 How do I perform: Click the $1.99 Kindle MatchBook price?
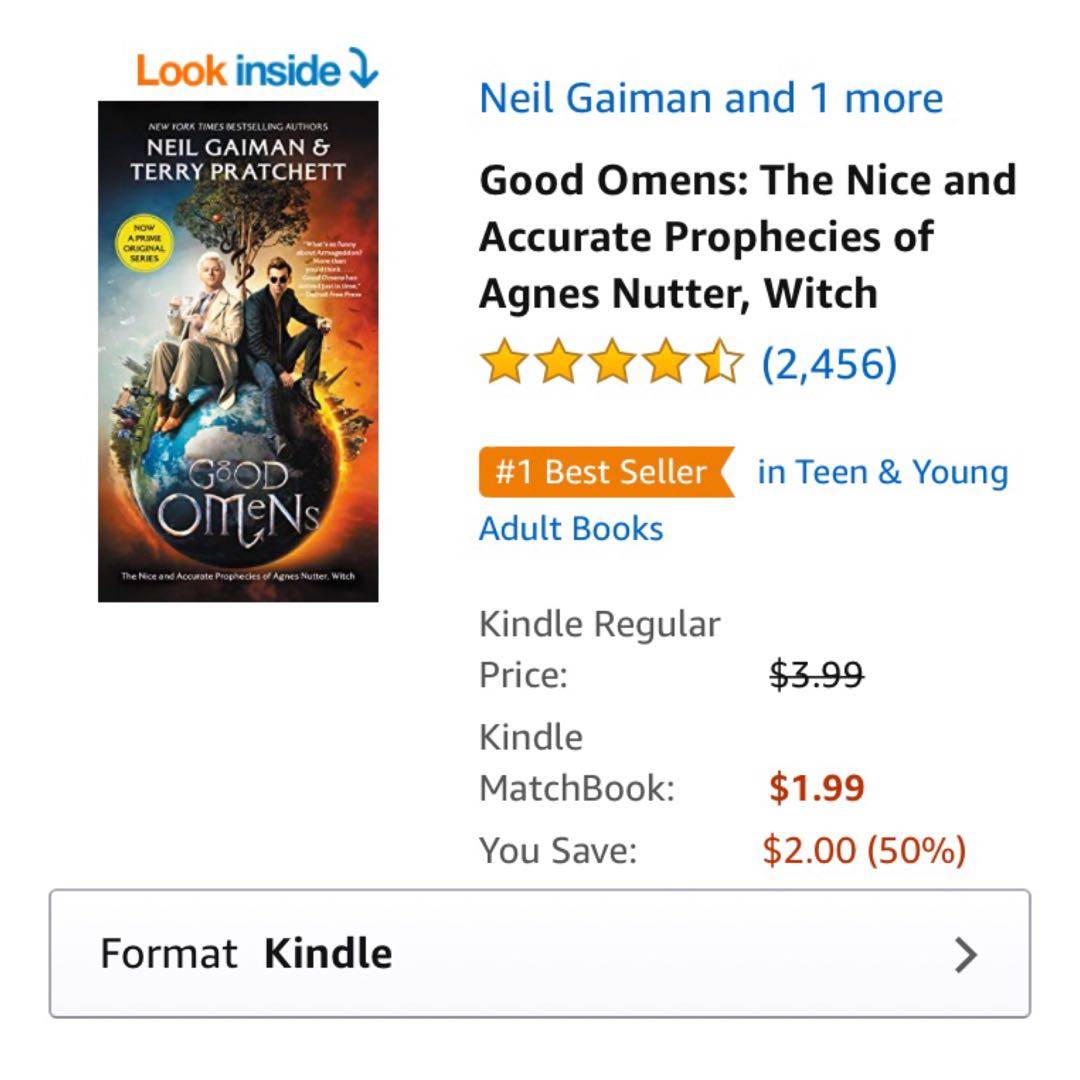816,788
